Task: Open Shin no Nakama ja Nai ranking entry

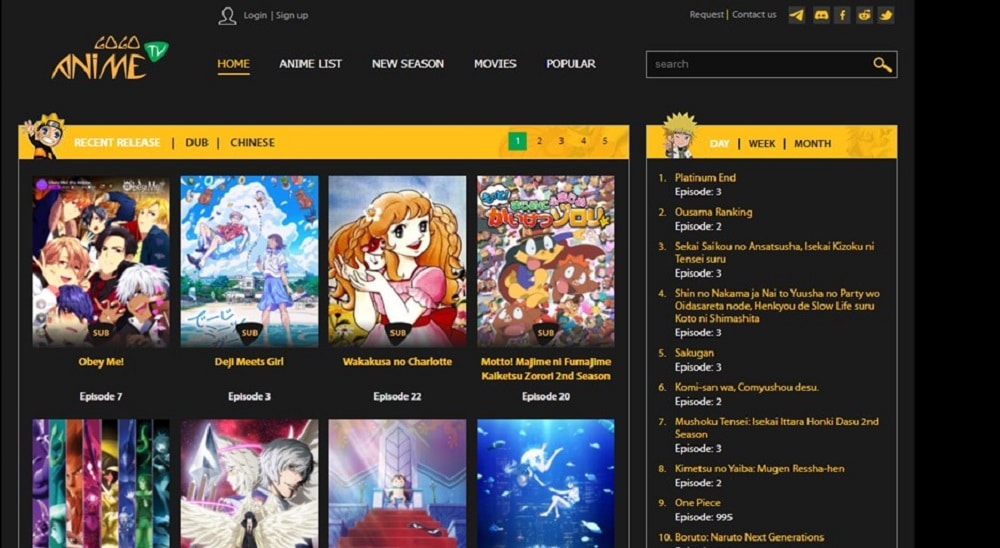Action: [x=777, y=306]
